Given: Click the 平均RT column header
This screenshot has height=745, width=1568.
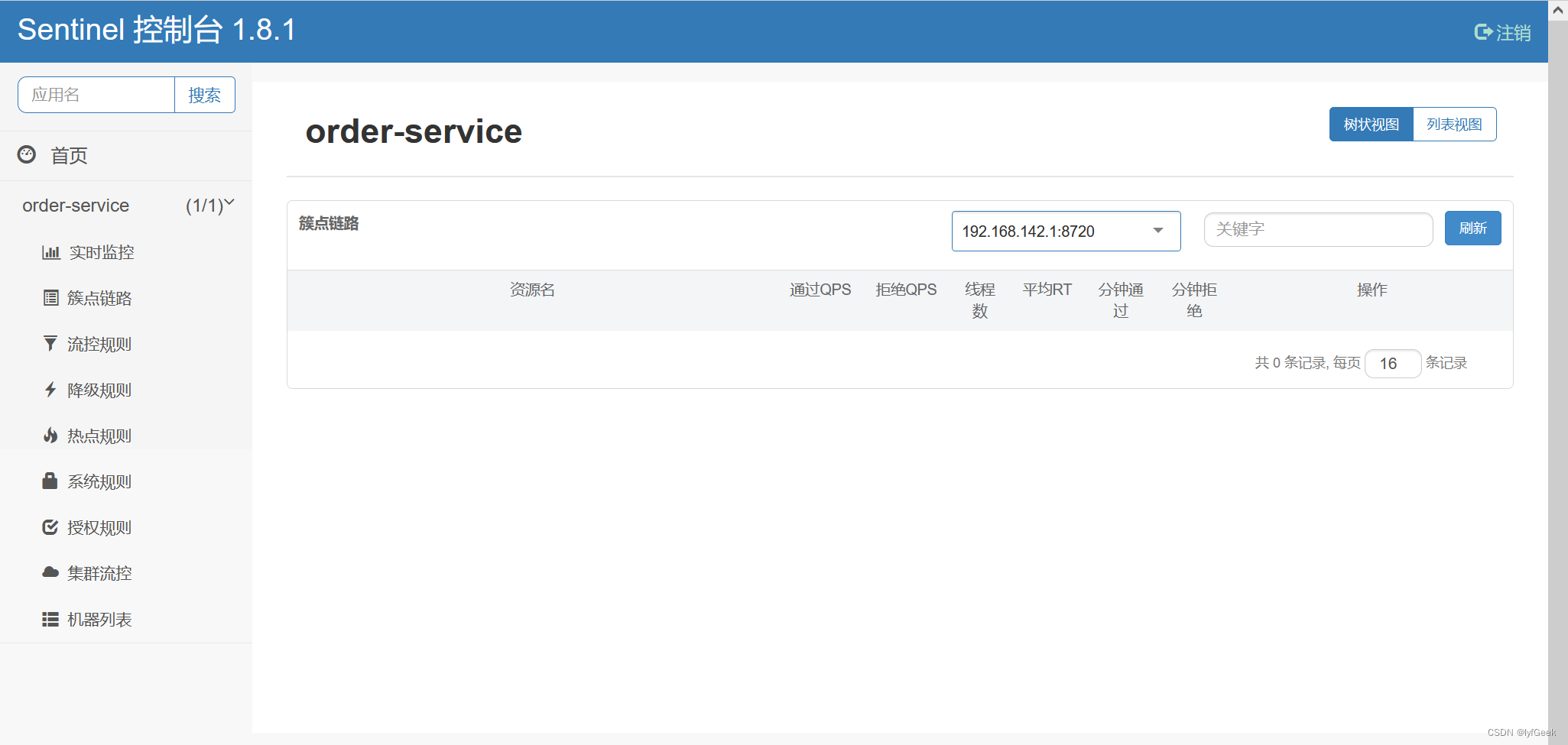Looking at the screenshot, I should 1047,290.
